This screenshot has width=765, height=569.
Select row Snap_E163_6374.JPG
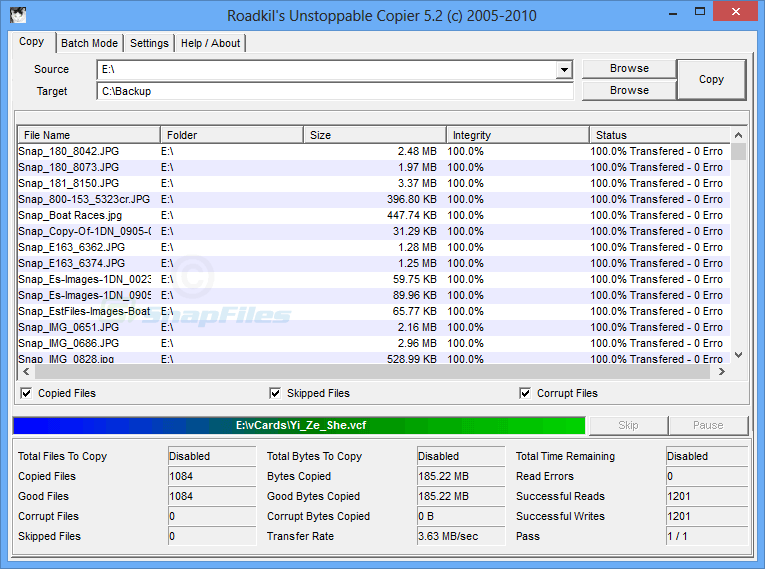pos(374,264)
